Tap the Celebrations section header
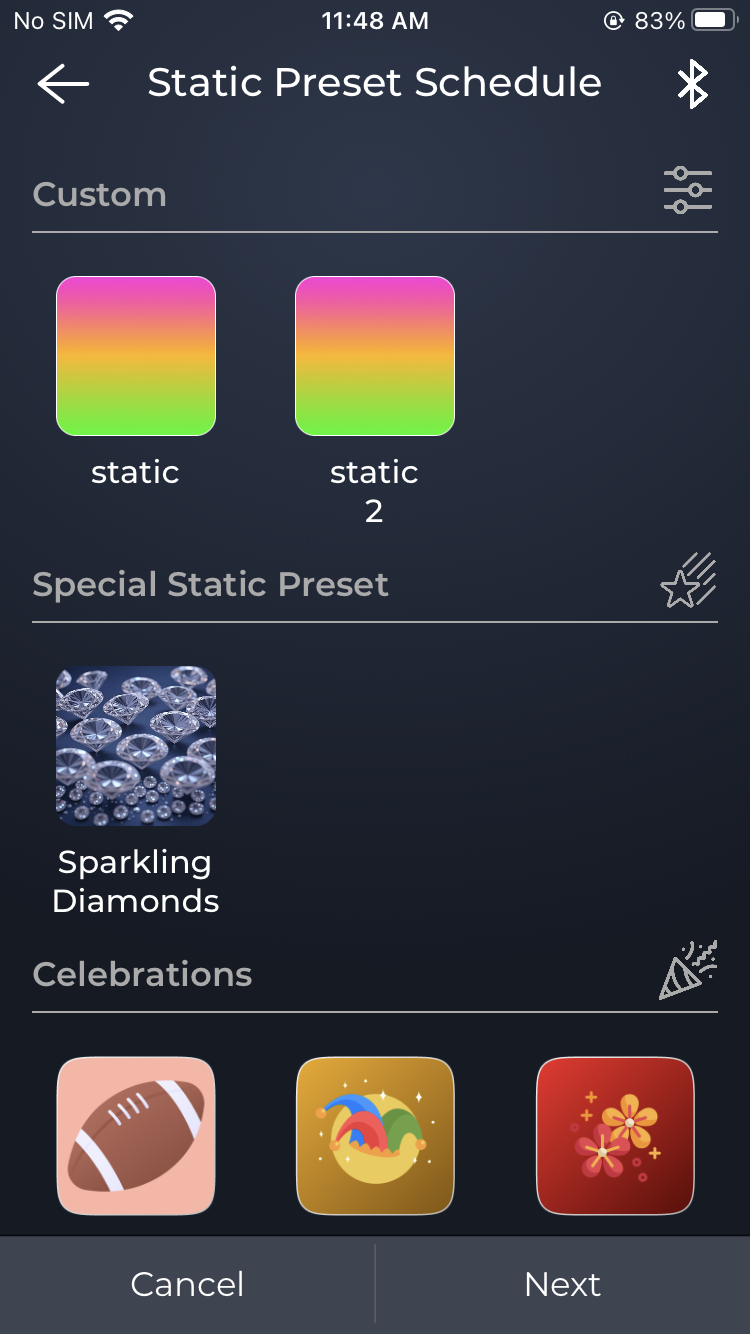The height and width of the screenshot is (1334, 750). coord(142,974)
